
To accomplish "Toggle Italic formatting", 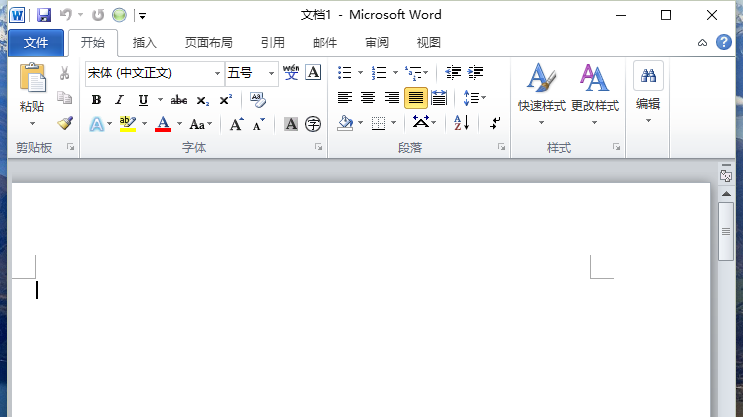I will click(x=119, y=100).
